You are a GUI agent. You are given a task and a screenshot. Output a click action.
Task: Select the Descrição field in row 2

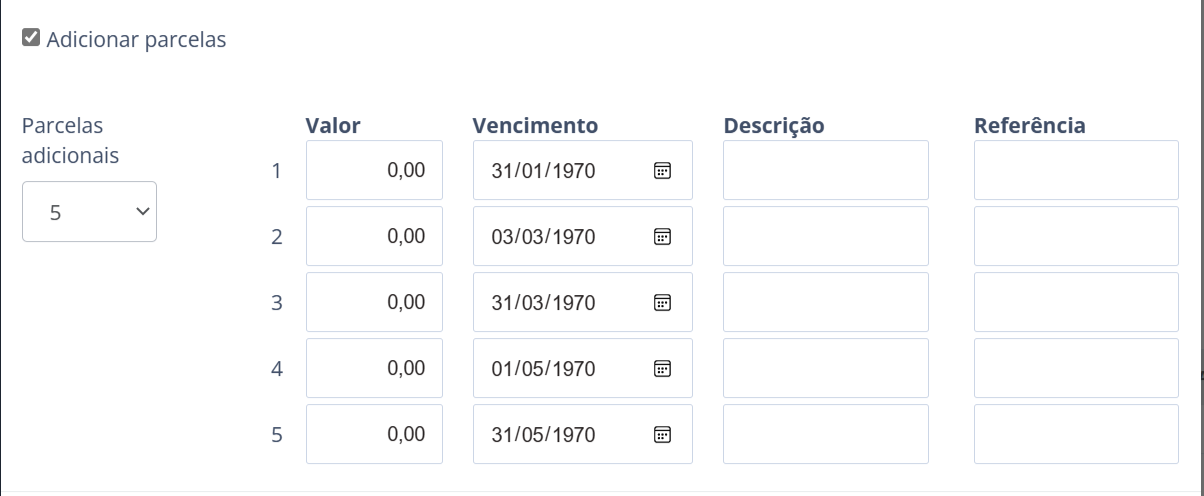tap(825, 236)
